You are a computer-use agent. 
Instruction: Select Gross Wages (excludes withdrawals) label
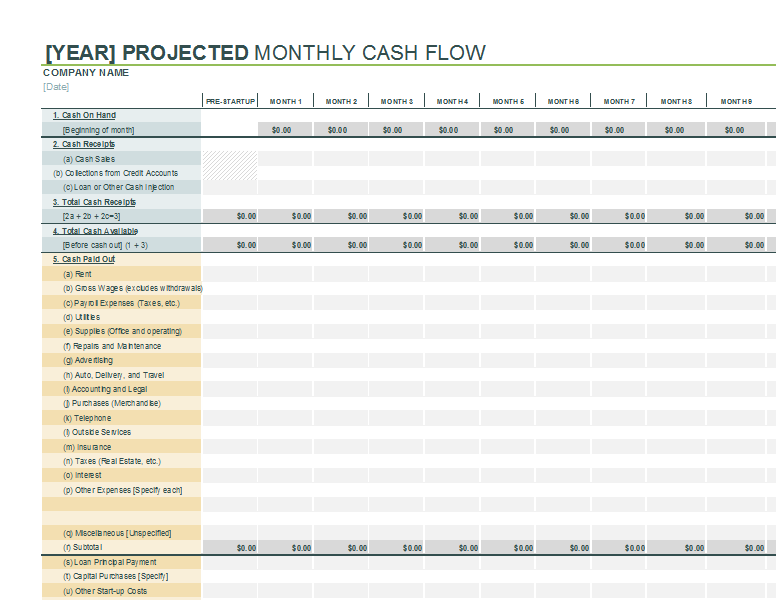click(133, 288)
